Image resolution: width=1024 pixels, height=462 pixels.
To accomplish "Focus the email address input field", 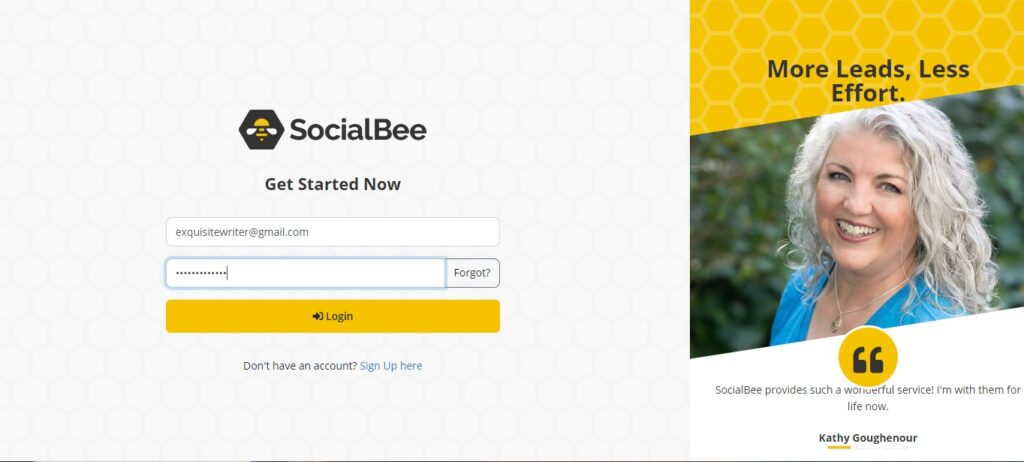I will pos(332,232).
